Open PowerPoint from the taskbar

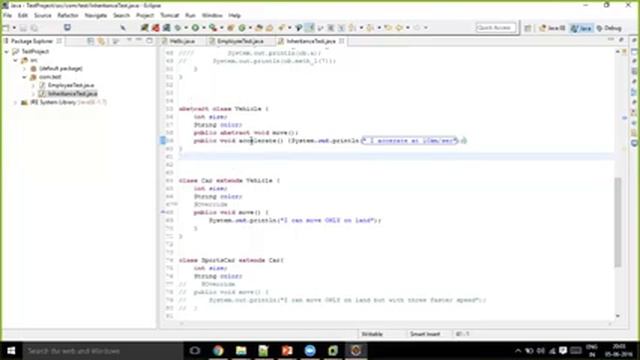287,350
